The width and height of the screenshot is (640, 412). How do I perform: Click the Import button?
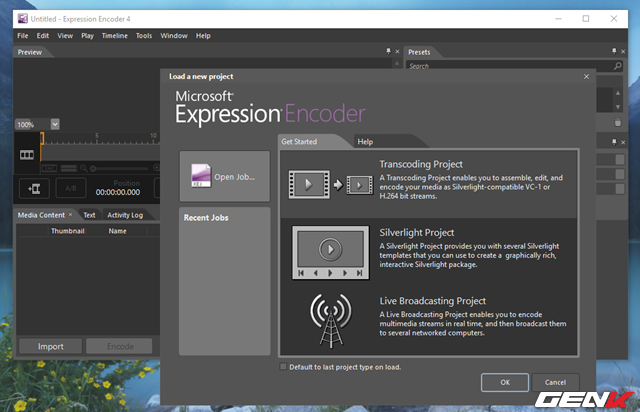[50, 346]
